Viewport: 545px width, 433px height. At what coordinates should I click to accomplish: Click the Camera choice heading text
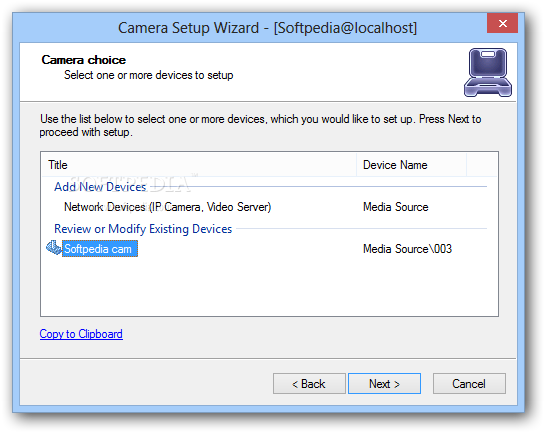coord(83,60)
